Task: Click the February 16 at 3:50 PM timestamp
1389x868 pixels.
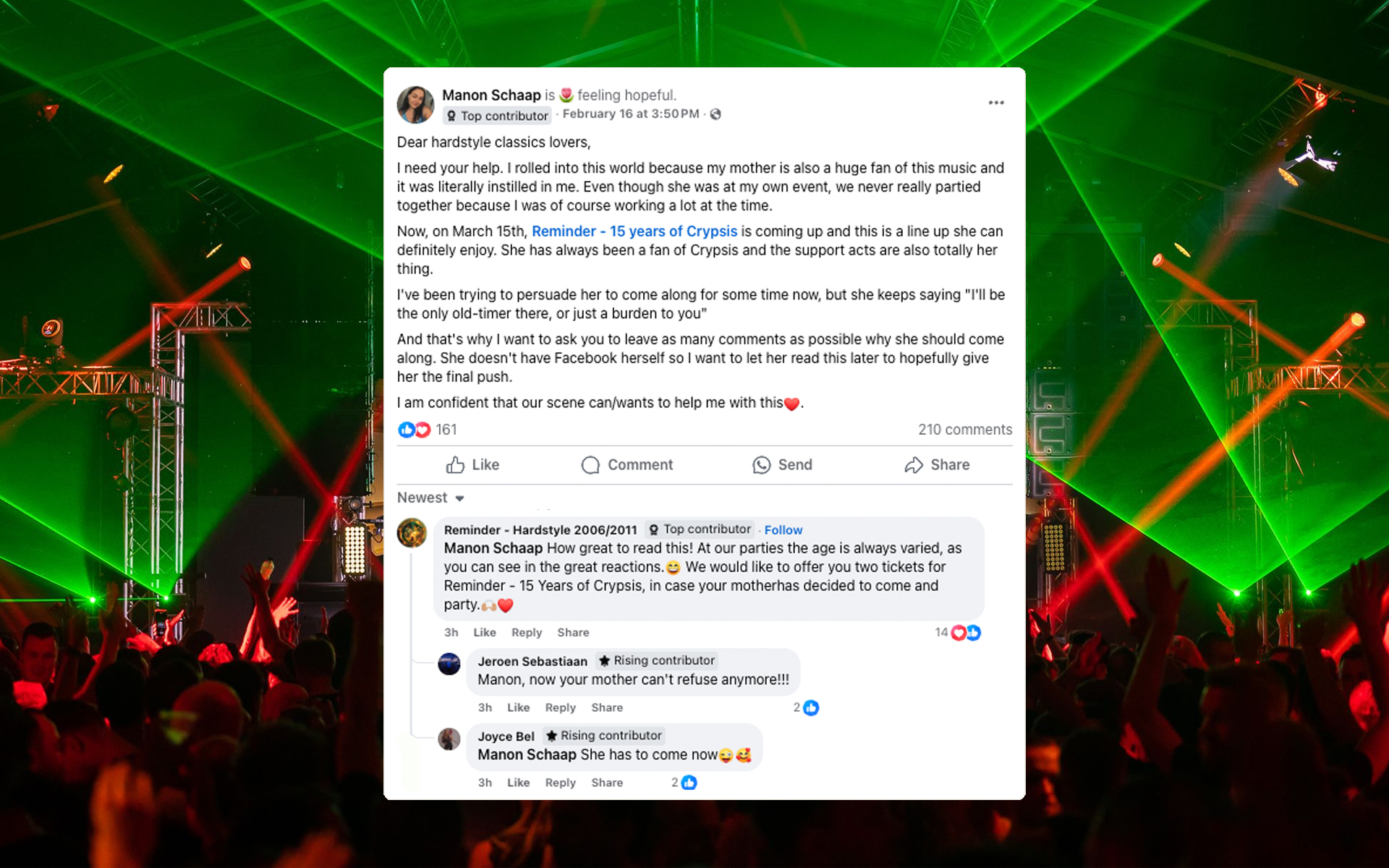Action: point(631,114)
